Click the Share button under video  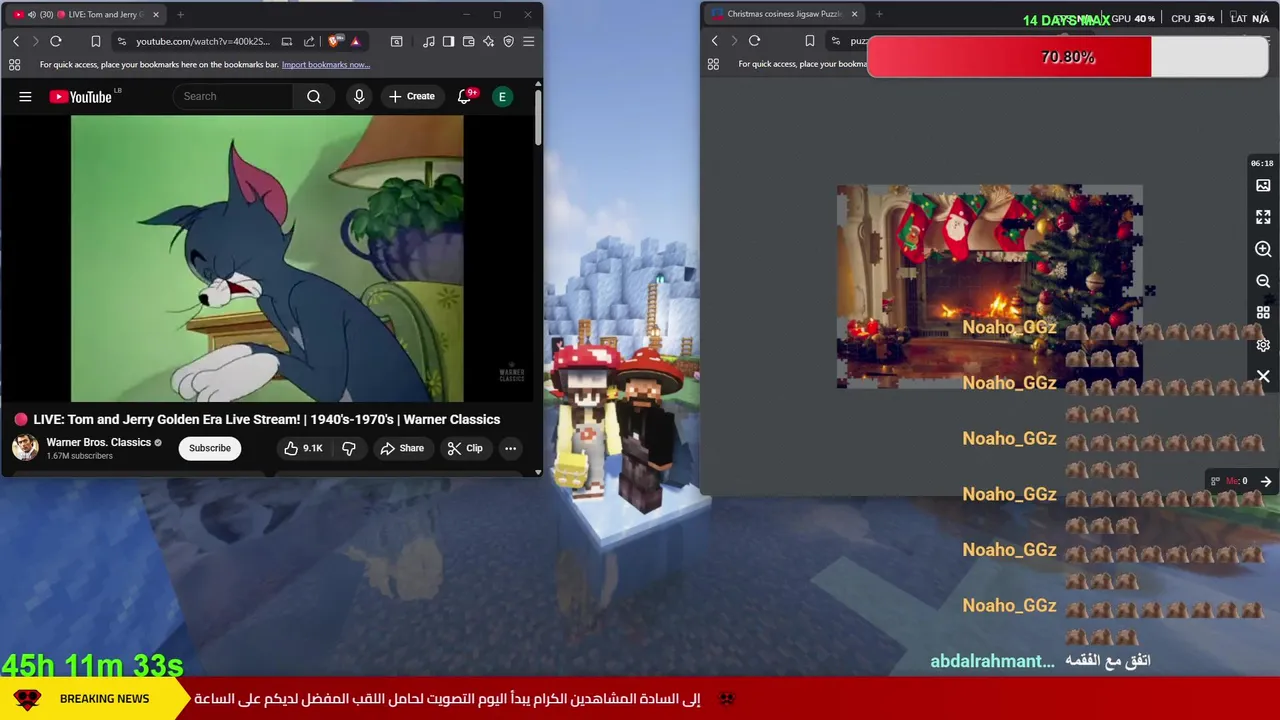pos(402,448)
